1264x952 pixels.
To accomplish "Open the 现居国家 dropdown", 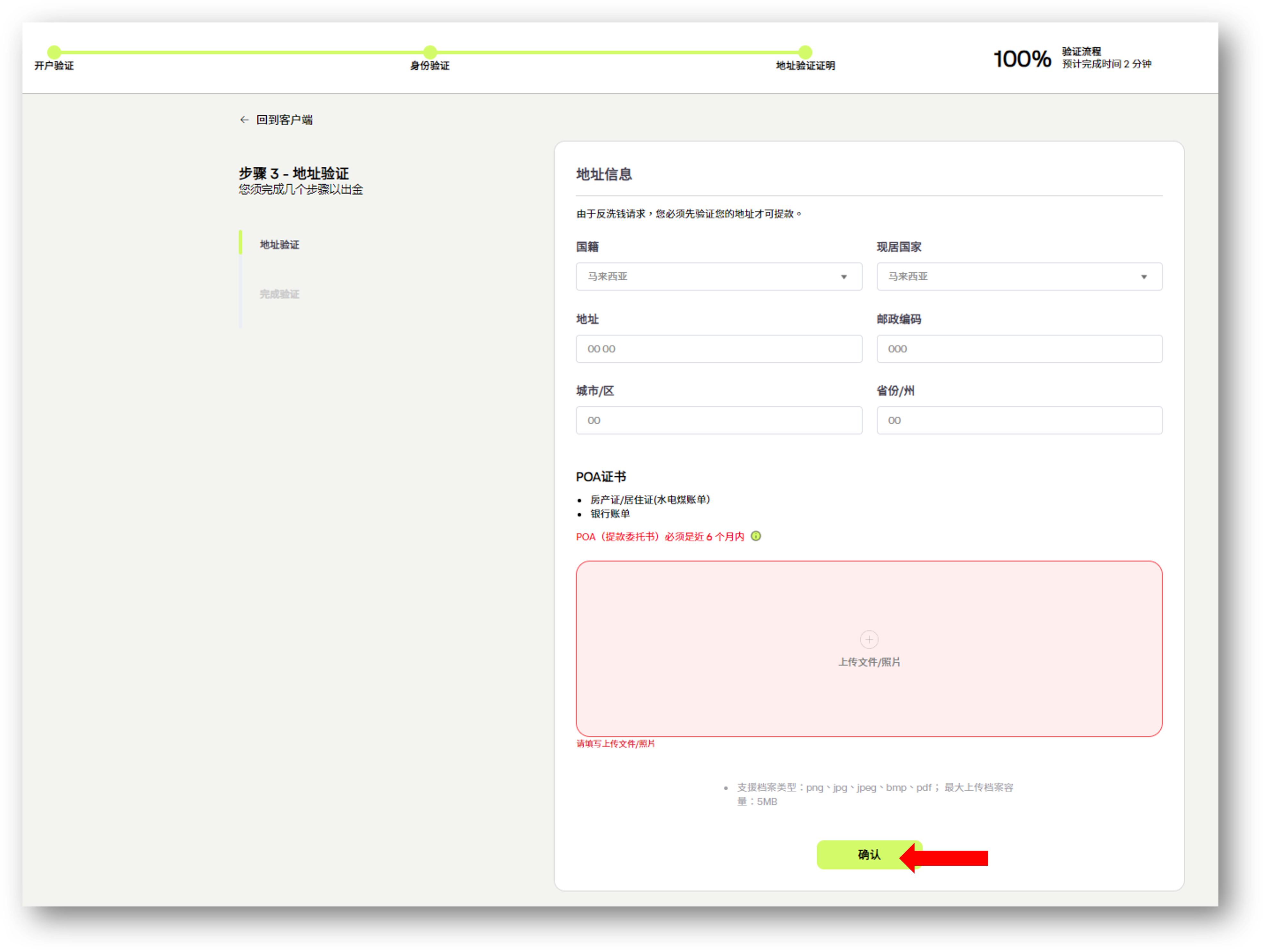I will click(1019, 276).
